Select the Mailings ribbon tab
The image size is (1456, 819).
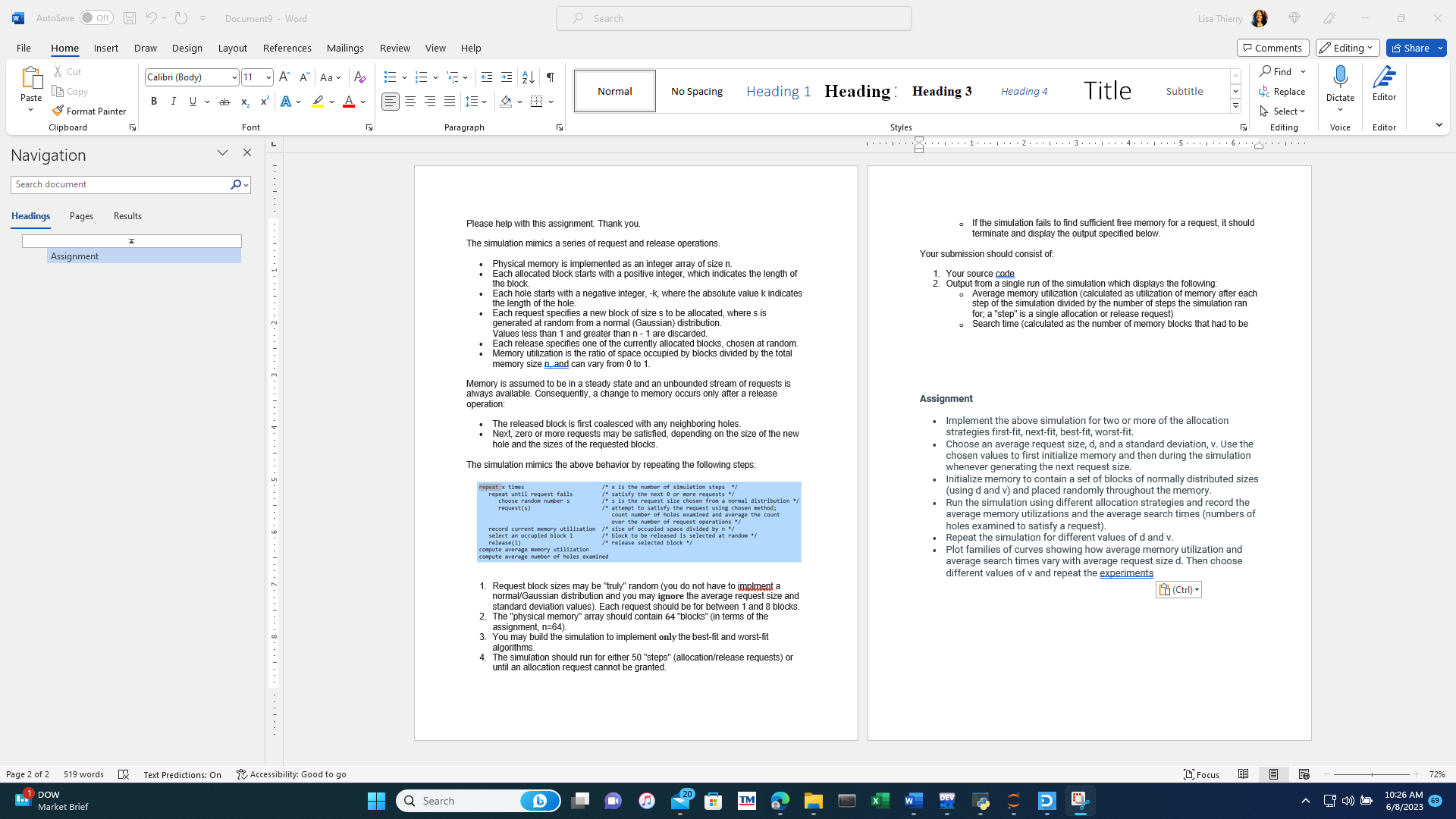point(345,47)
